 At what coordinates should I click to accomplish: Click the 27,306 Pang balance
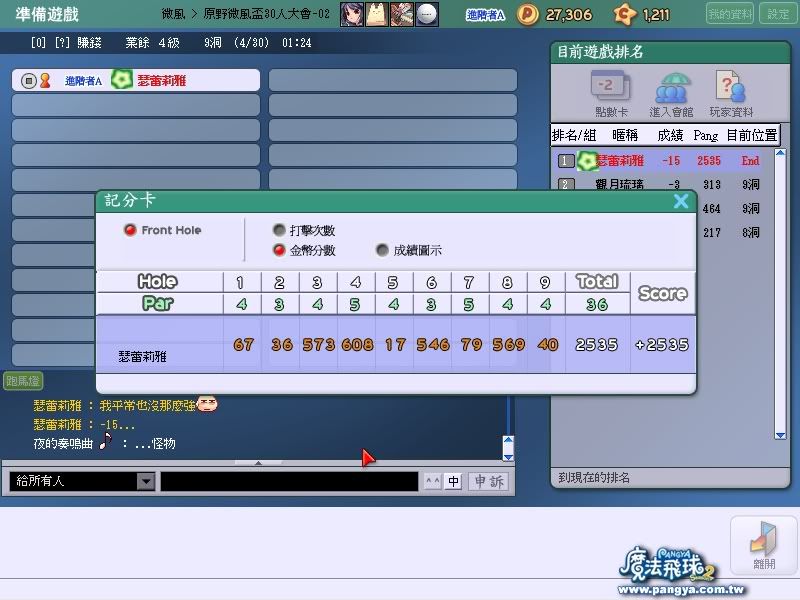click(x=569, y=15)
